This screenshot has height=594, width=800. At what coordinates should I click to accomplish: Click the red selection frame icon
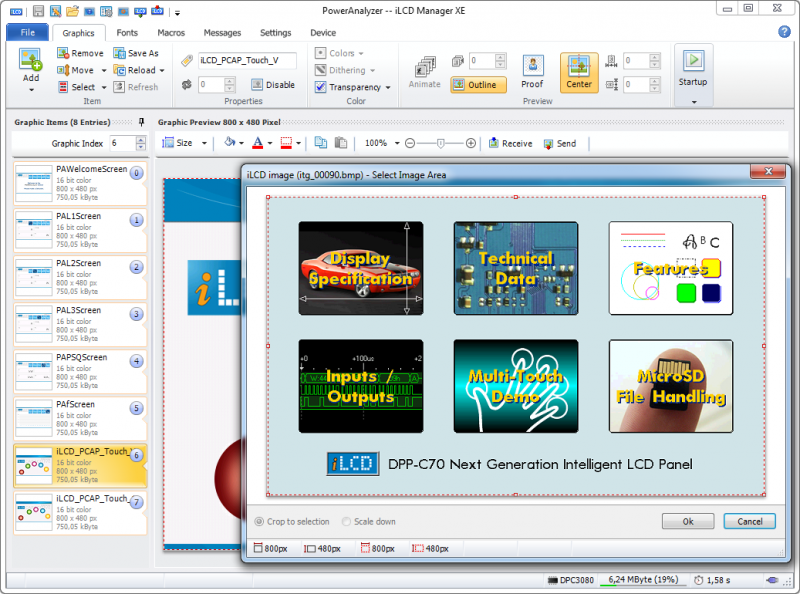(x=286, y=143)
